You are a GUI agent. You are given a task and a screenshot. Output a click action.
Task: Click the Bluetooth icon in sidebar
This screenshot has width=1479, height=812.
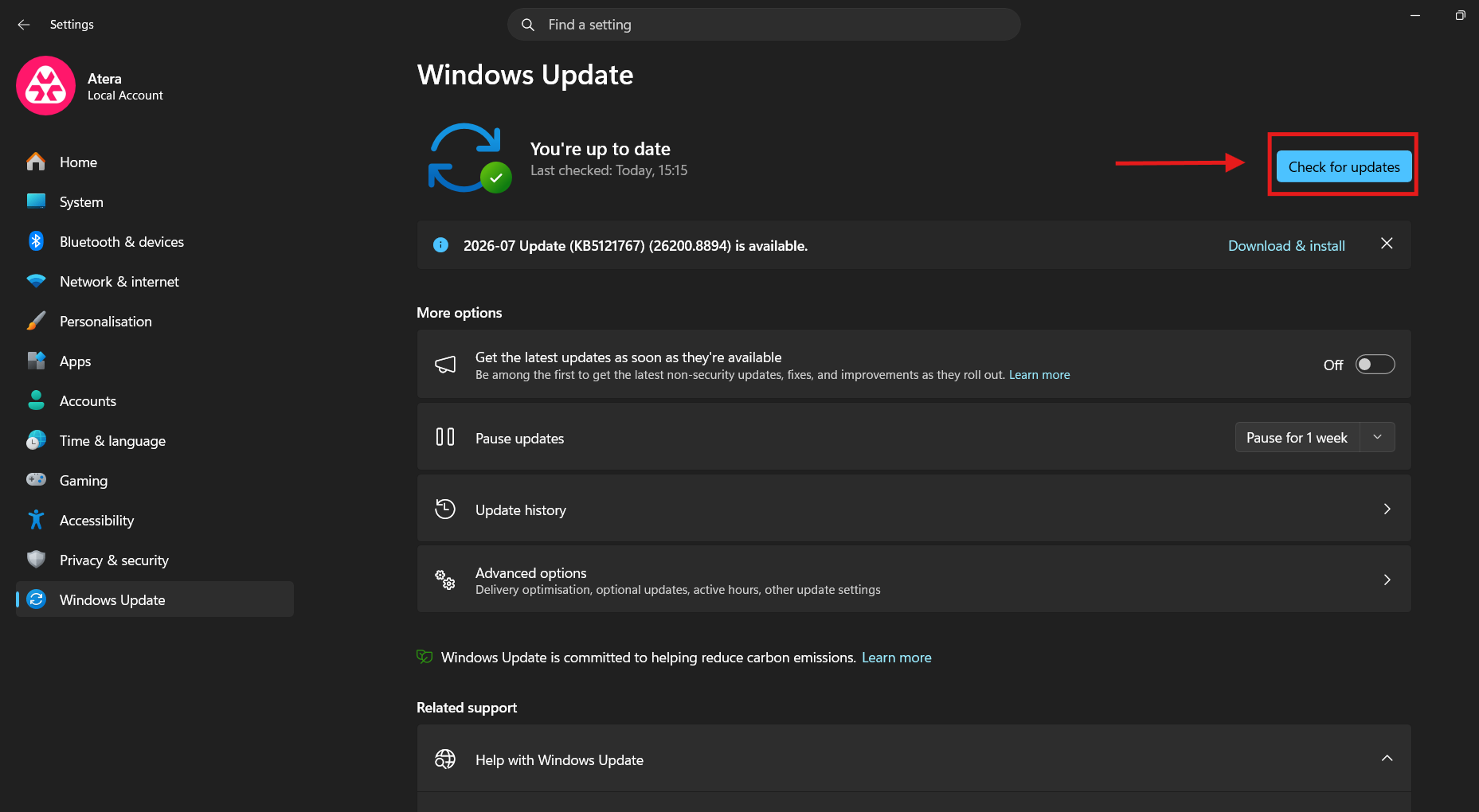(36, 241)
